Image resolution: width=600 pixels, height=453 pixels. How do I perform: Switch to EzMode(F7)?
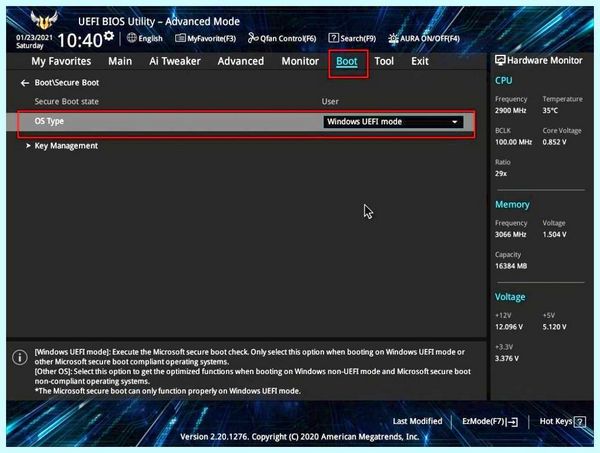[x=490, y=422]
